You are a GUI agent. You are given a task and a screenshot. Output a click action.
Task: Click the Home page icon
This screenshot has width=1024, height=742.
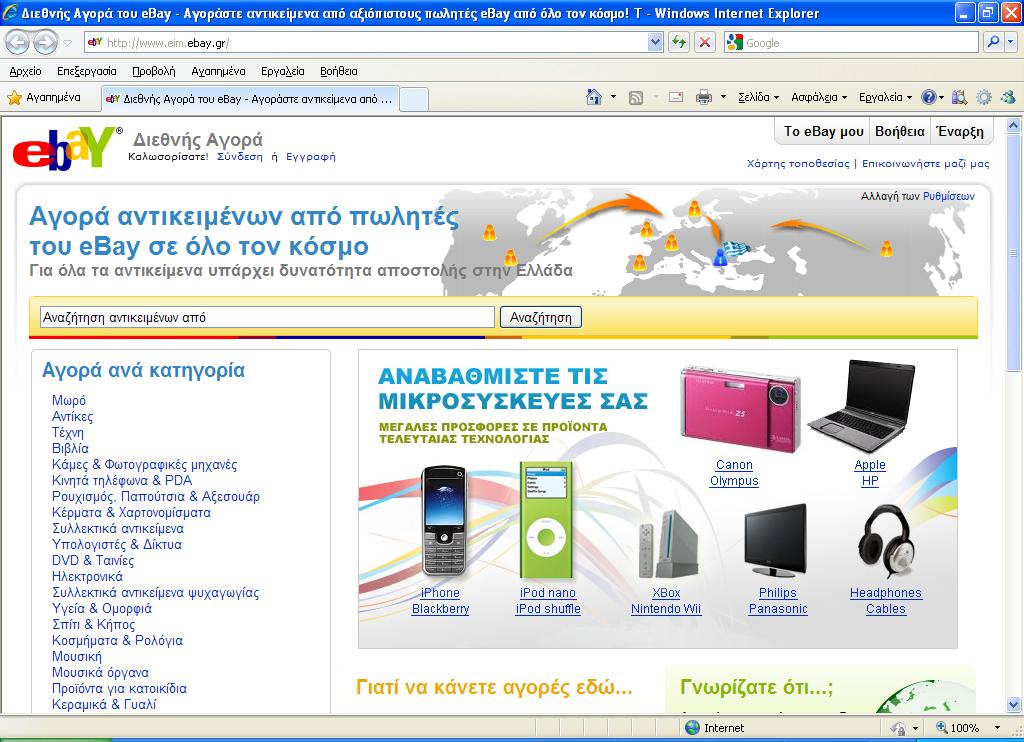(594, 97)
